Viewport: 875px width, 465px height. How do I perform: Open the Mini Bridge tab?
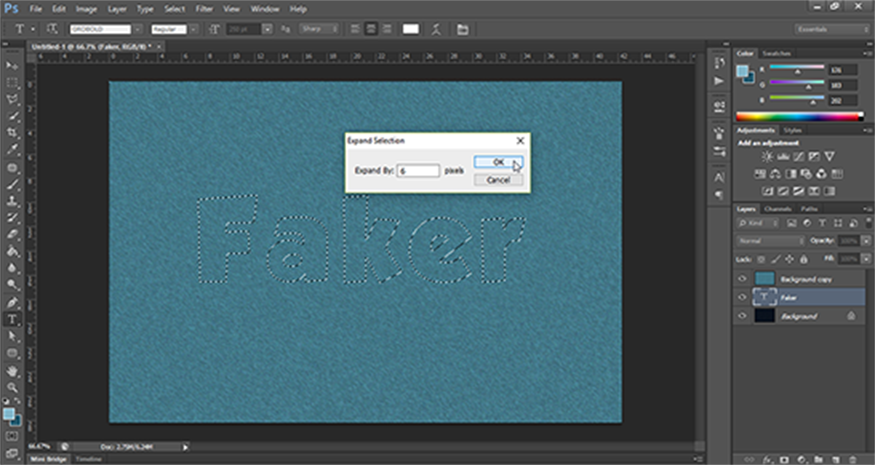[48, 459]
